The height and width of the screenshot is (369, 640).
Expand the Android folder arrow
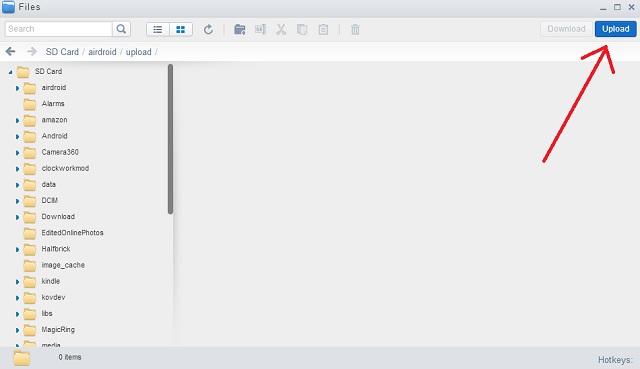[x=18, y=136]
